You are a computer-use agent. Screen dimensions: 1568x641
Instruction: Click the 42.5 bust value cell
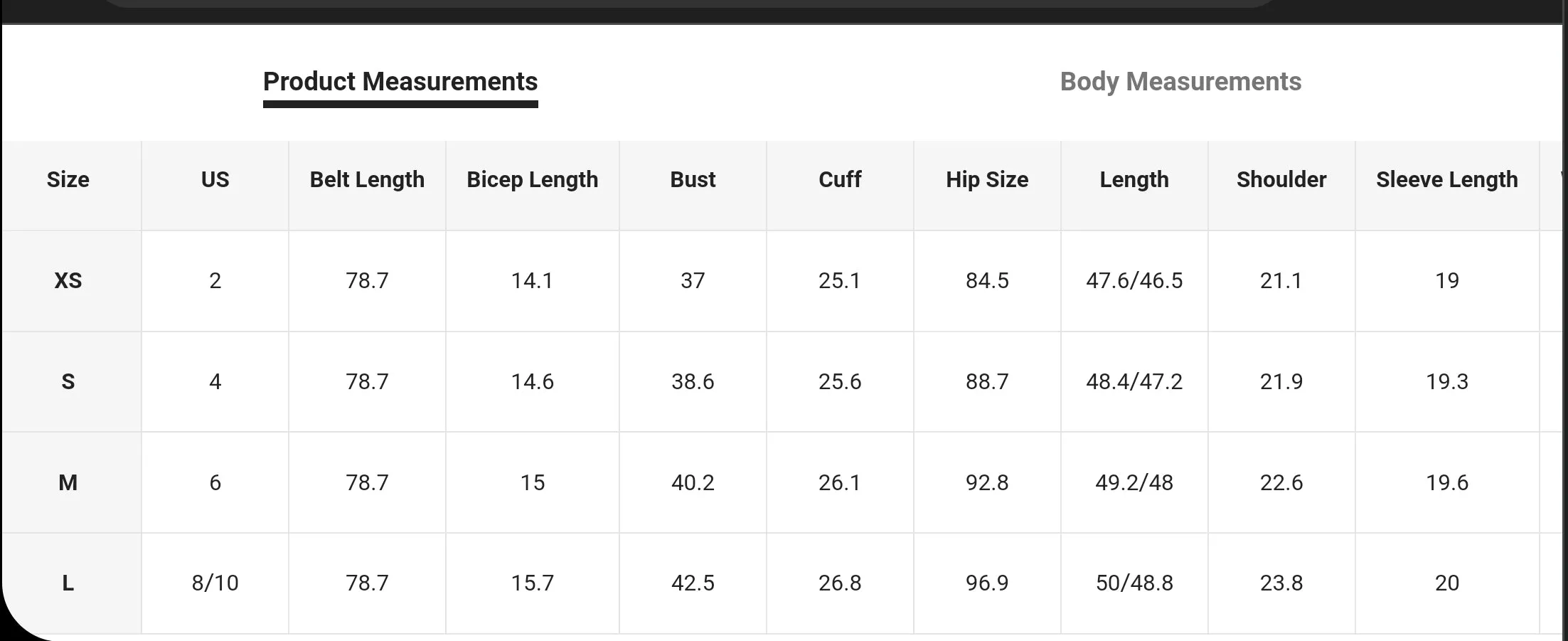tap(693, 583)
